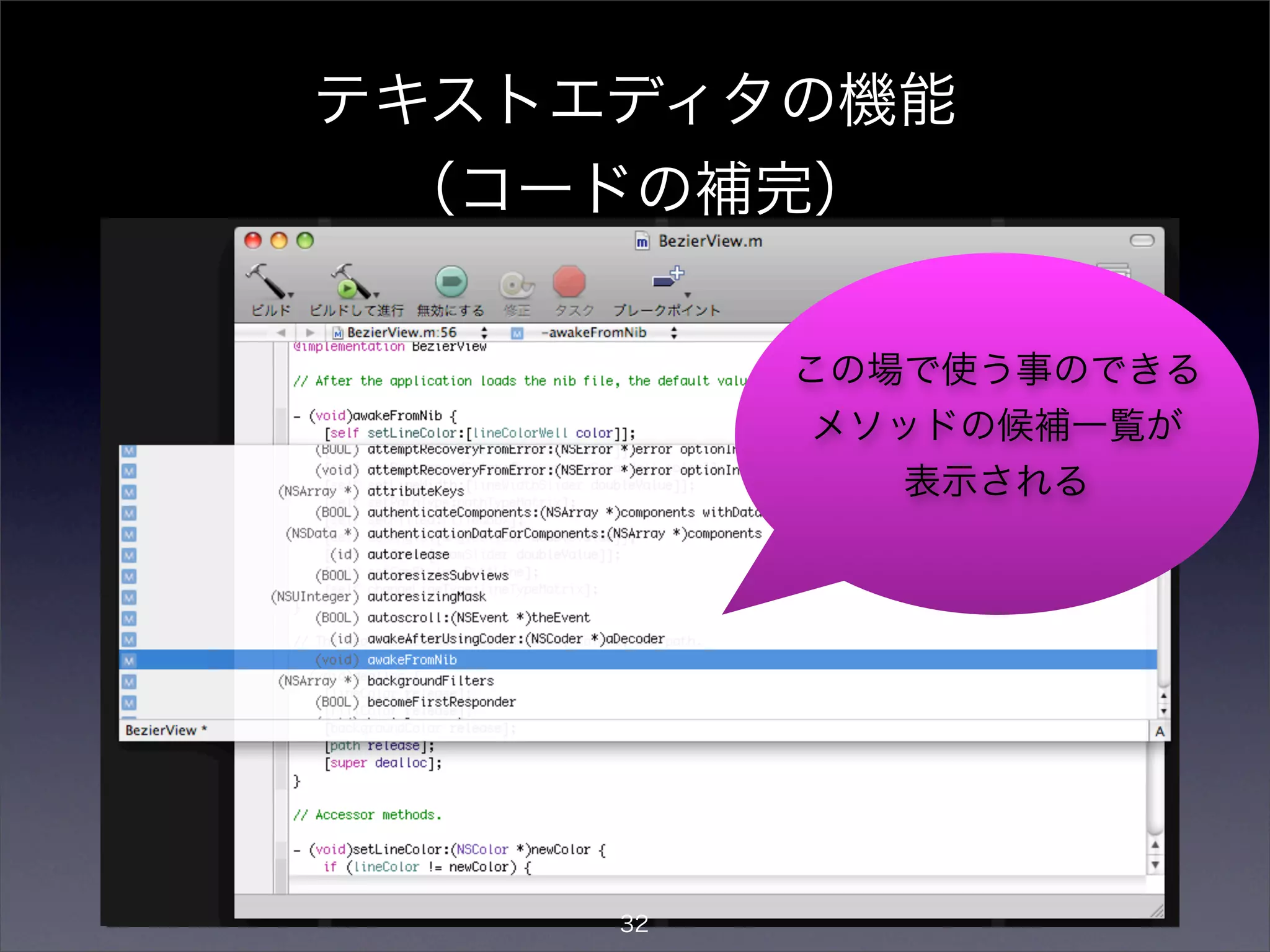Open the ビルド dropdown arrow

point(291,296)
